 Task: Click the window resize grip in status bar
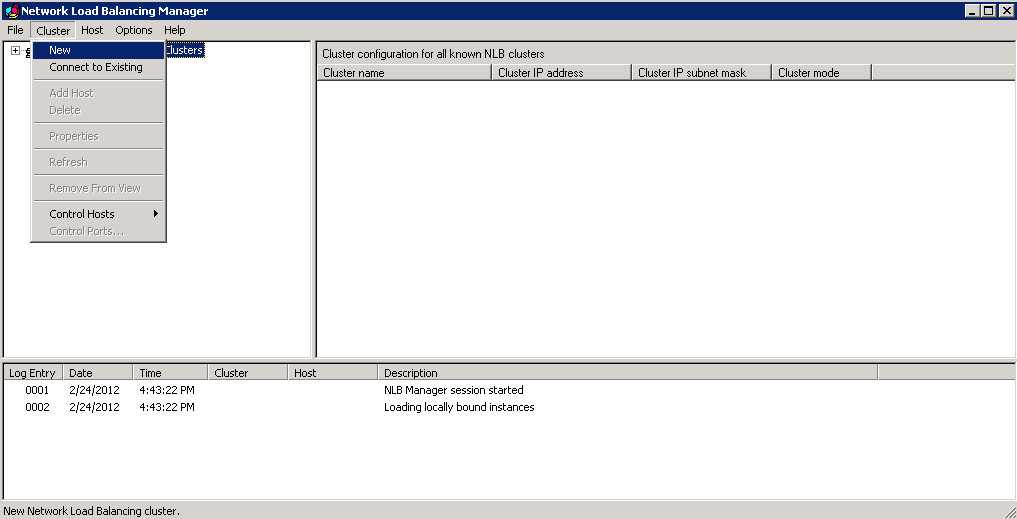point(1009,511)
